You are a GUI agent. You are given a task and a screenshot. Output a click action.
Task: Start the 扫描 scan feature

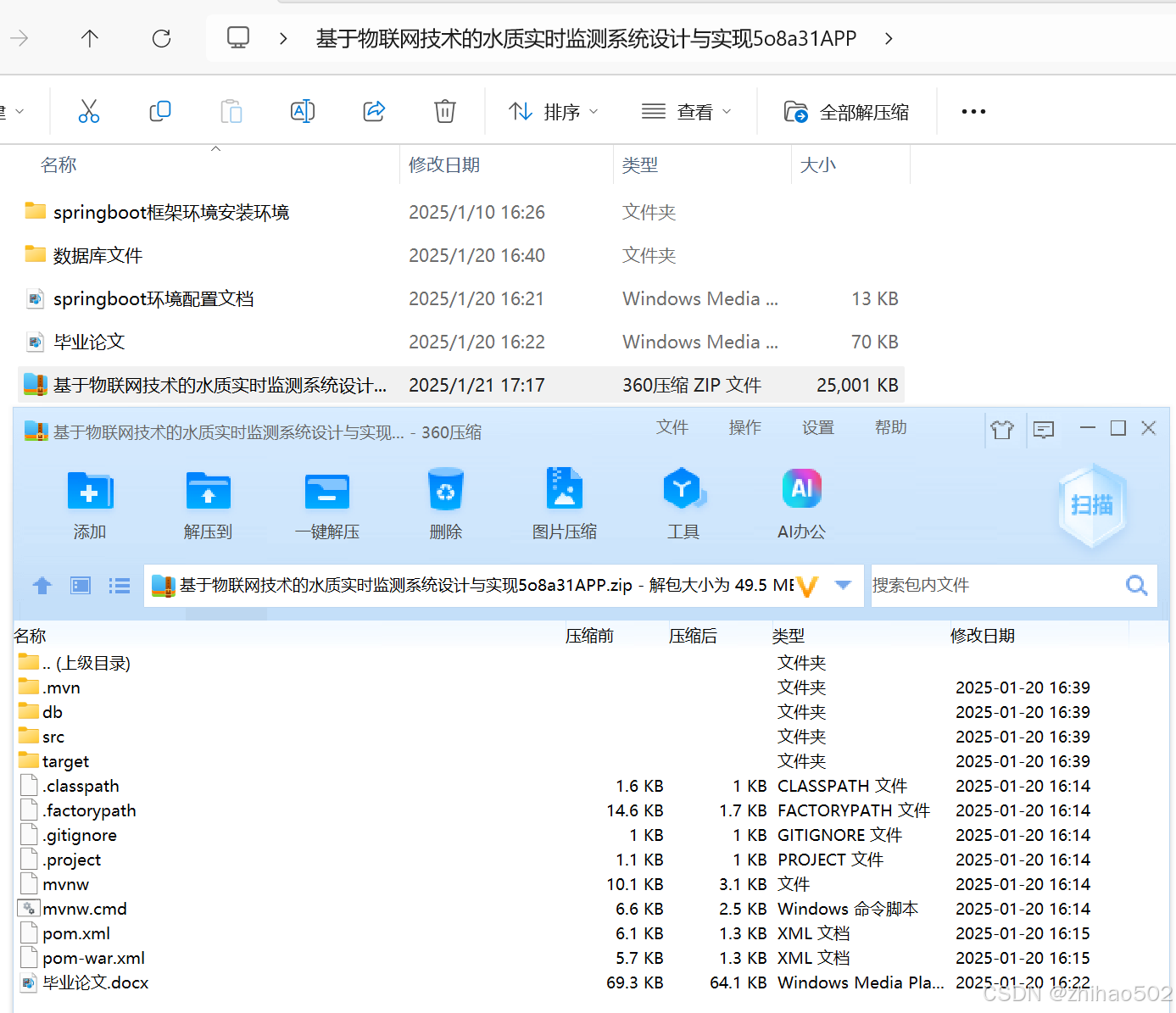[1092, 504]
